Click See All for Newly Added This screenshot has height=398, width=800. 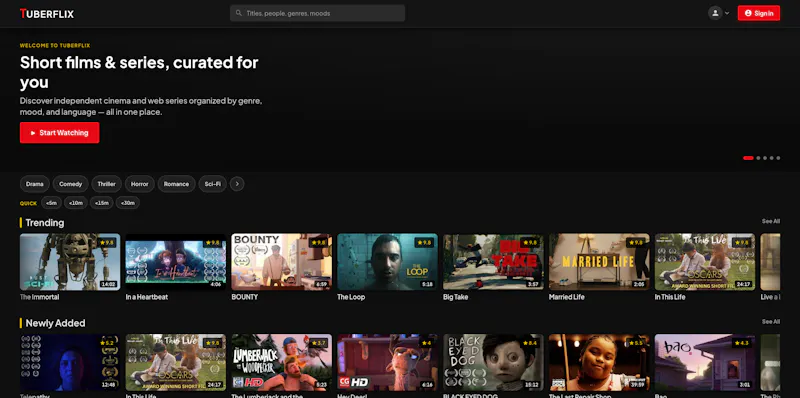click(771, 322)
